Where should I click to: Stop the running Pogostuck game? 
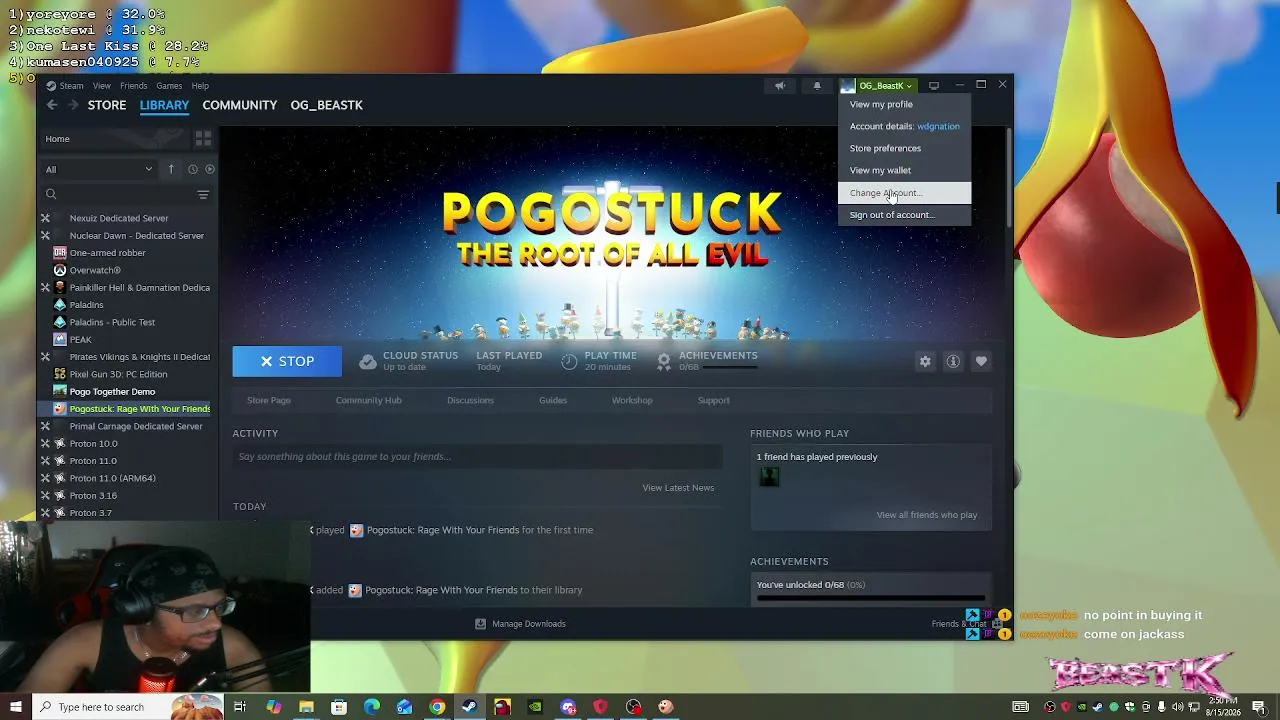[287, 361]
